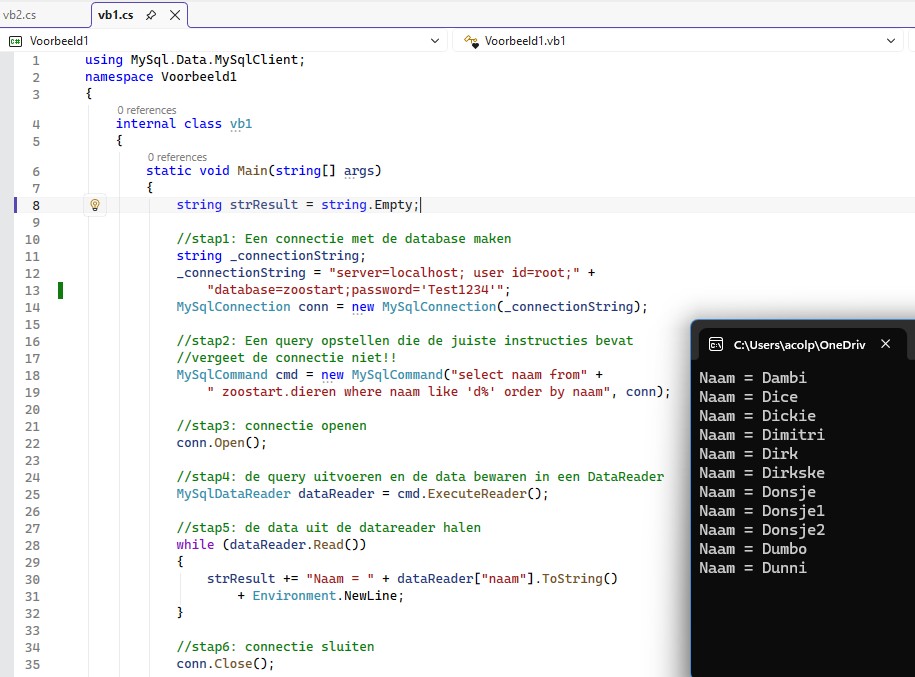Screen dimensions: 915x677
Task: Close the C:\Users\acolp console tab
Action: point(885,344)
